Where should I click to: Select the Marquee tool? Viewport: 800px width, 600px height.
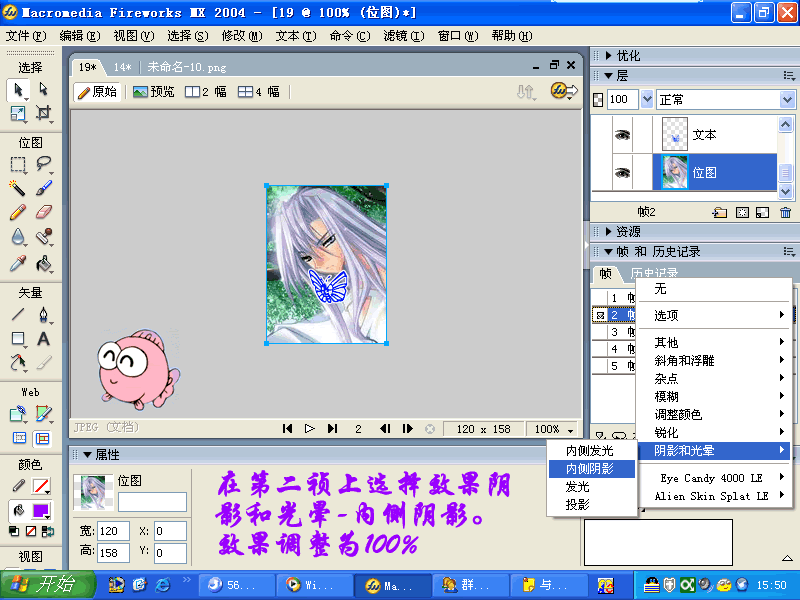pos(18,164)
